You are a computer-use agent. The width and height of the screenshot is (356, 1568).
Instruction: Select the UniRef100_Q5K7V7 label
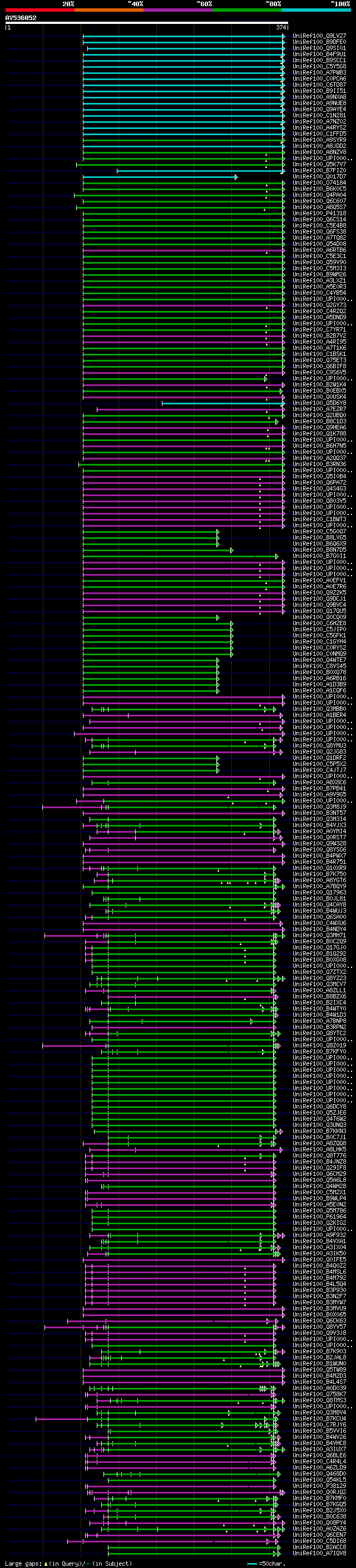coord(319,164)
